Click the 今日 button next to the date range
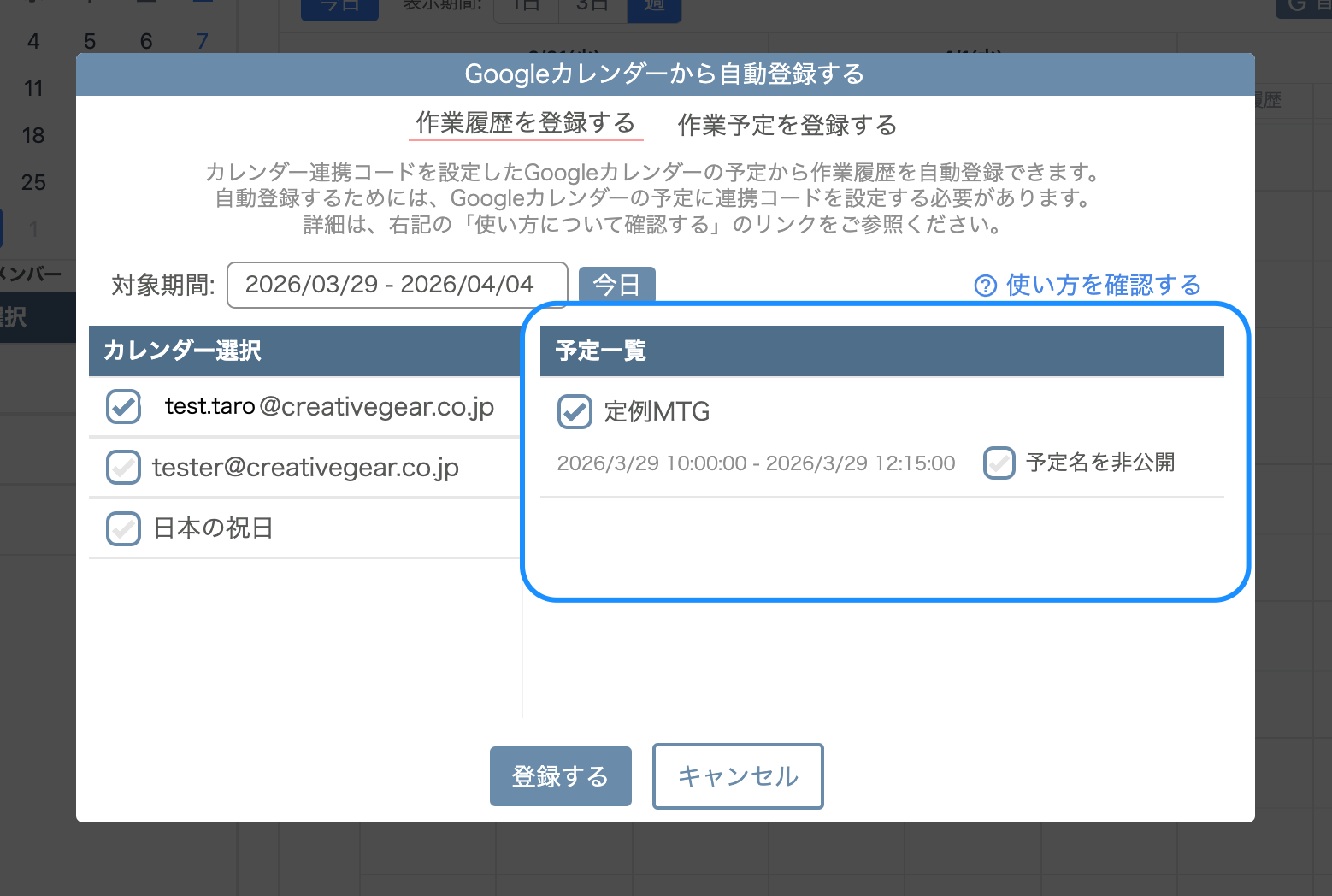 point(616,284)
